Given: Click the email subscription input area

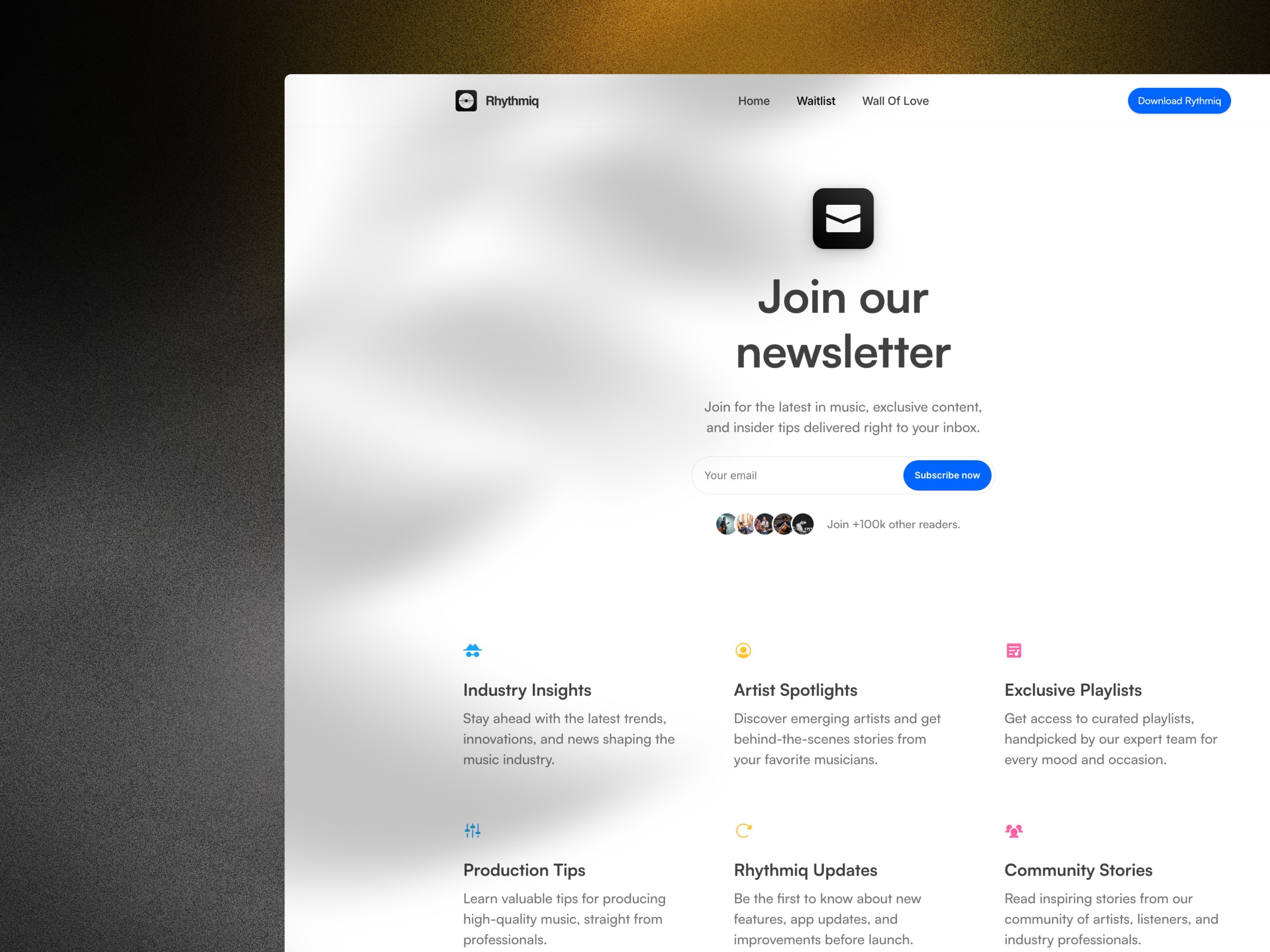Looking at the screenshot, I should pos(795,475).
